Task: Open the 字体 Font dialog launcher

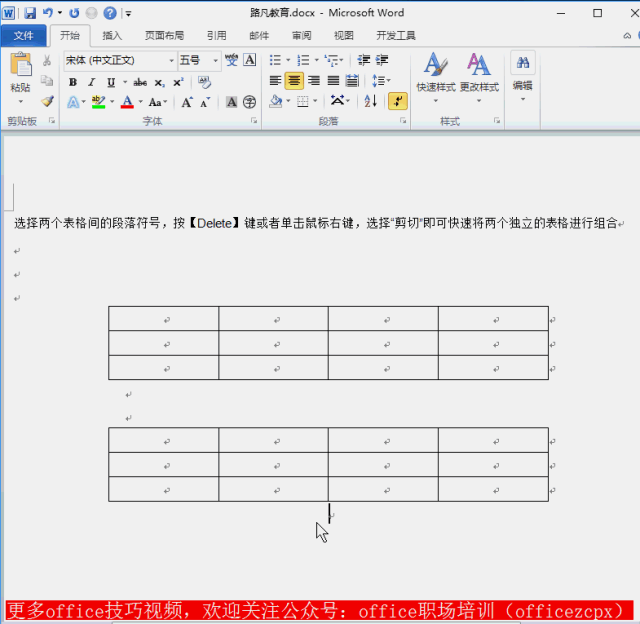Action: [254, 120]
